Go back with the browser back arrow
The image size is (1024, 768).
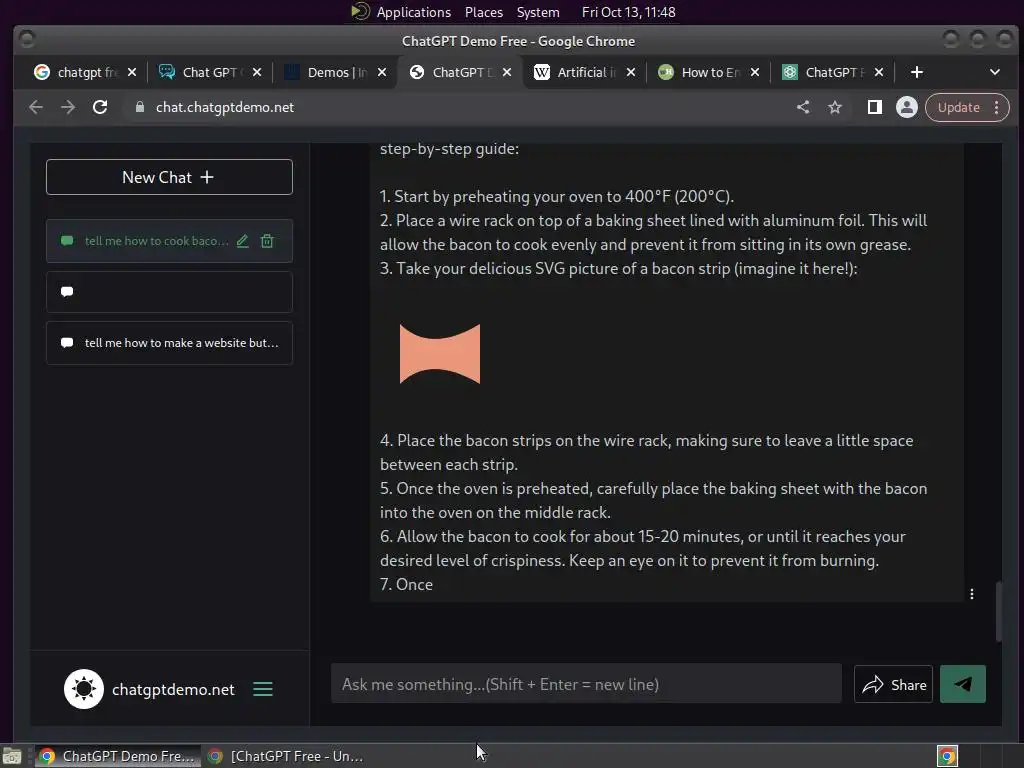(36, 107)
